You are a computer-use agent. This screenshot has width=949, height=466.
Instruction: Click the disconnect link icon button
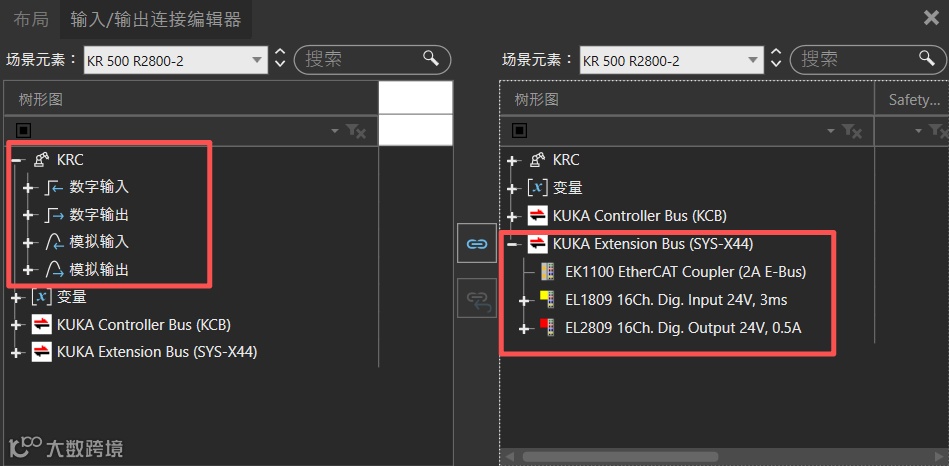477,298
